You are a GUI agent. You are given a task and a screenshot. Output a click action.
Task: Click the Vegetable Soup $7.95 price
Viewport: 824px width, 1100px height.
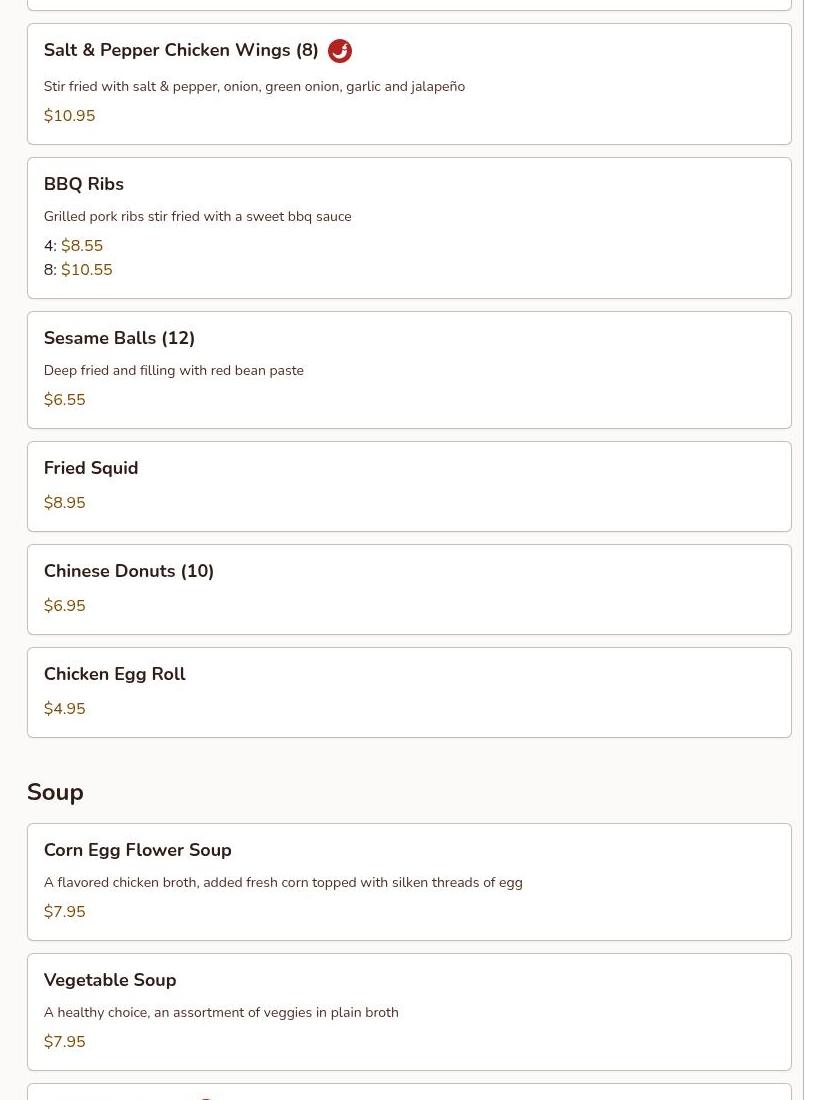(x=65, y=1042)
